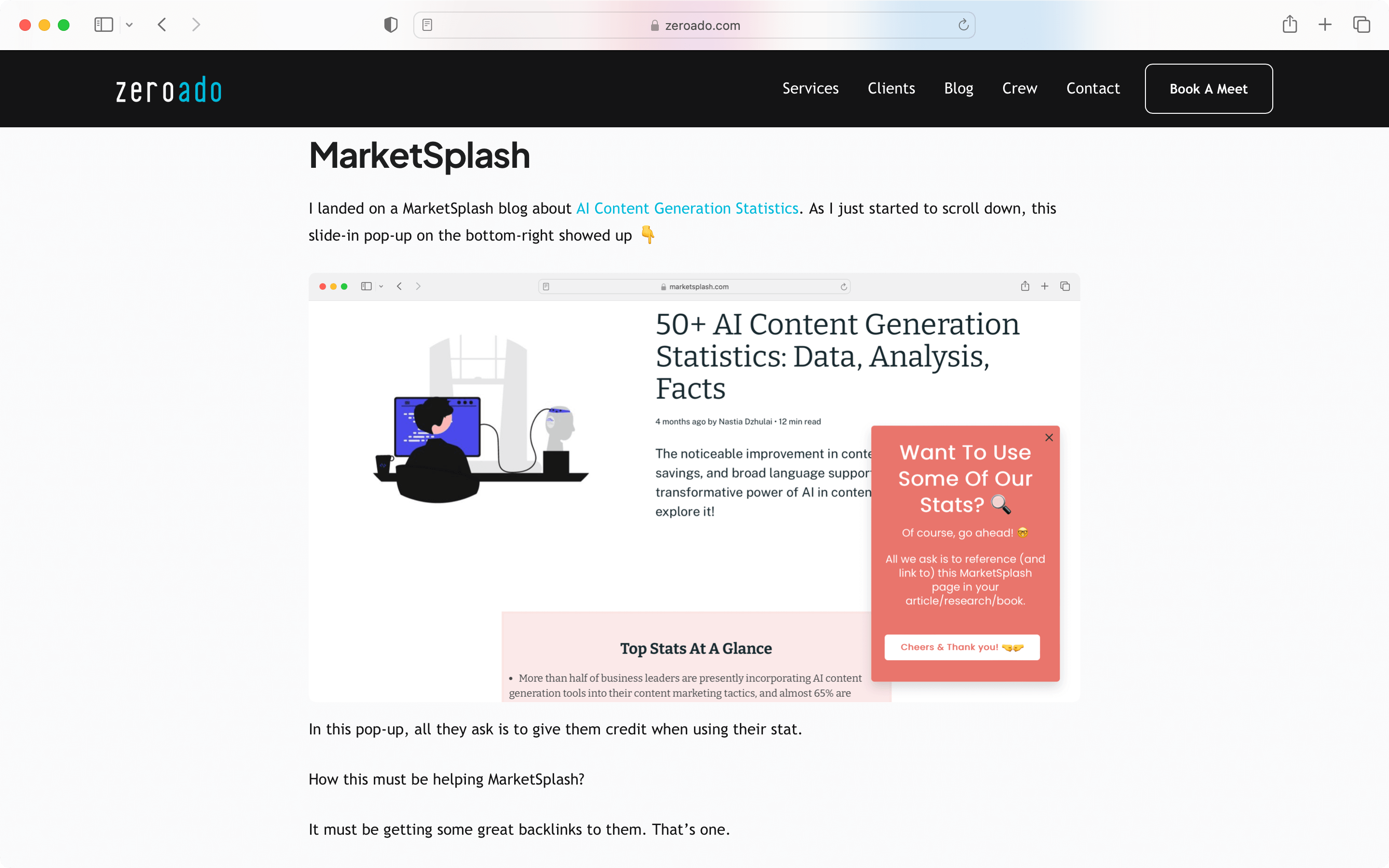Screen dimensions: 1389x868
Task: Click the new tab plus icon
Action: (x=1325, y=25)
